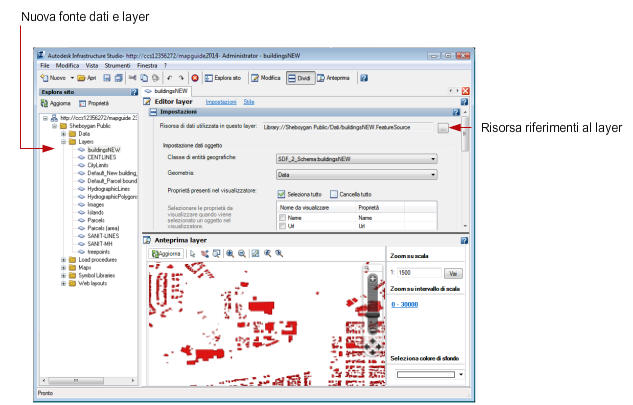
Task: Expand the Symbol Libraries folder
Action: click(63, 275)
